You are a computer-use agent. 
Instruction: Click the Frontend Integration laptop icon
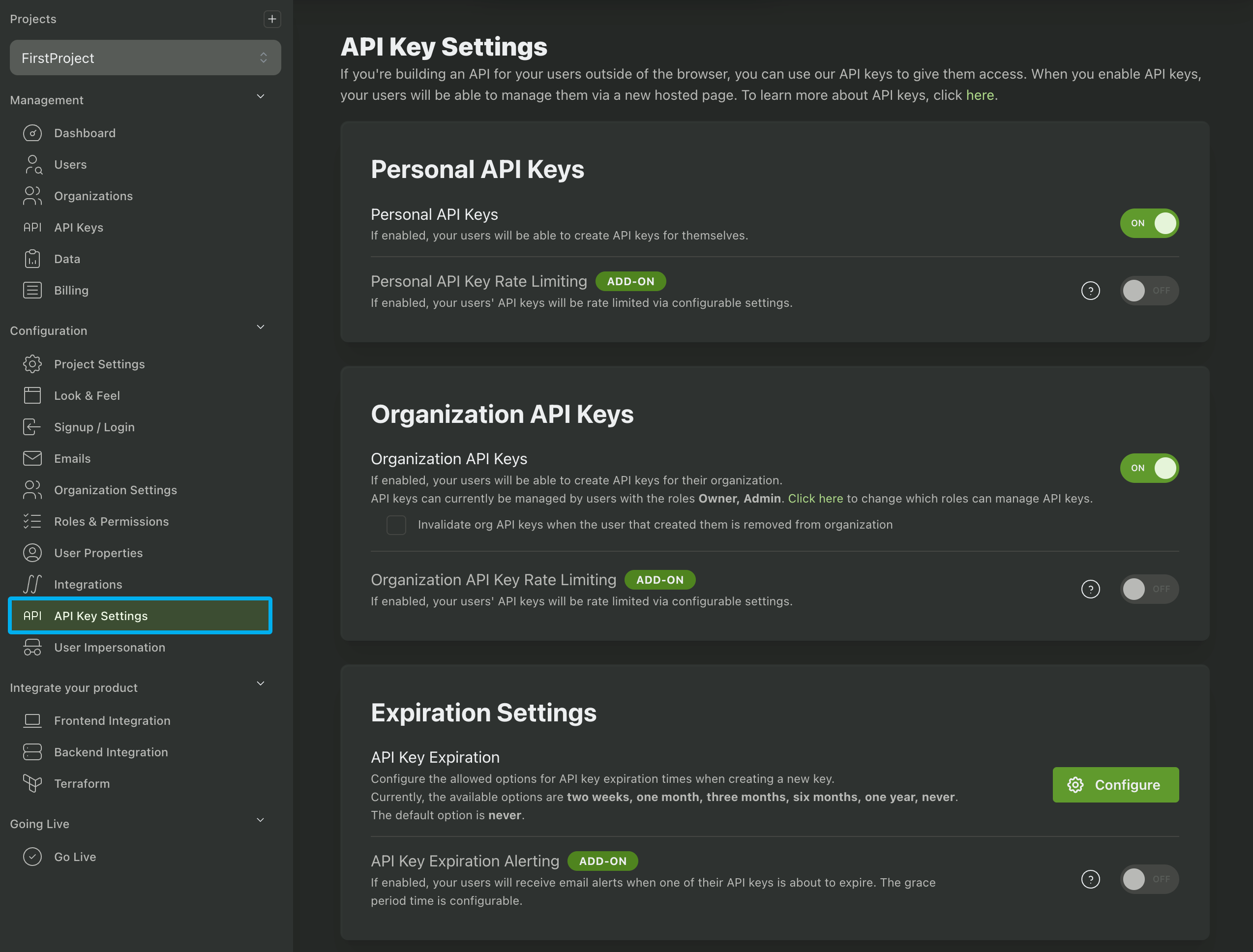(32, 721)
